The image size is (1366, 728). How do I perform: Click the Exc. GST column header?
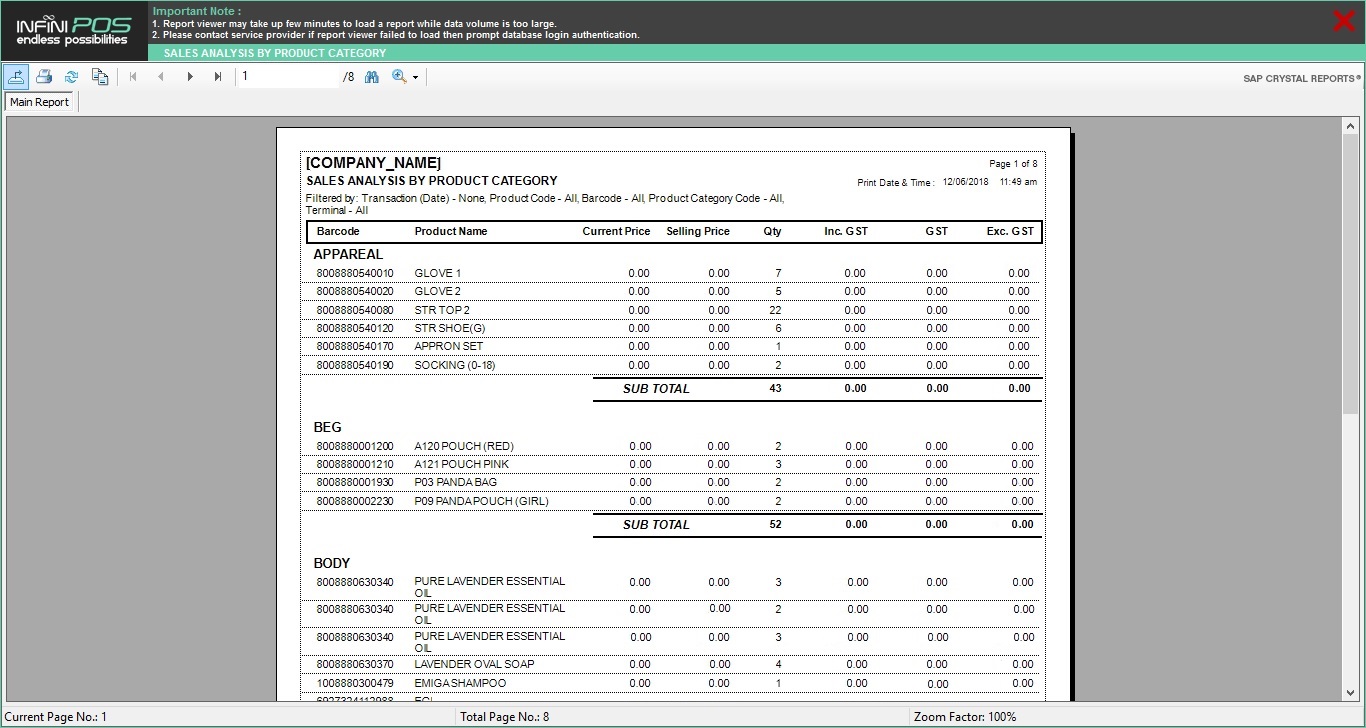pyautogui.click(x=1010, y=231)
